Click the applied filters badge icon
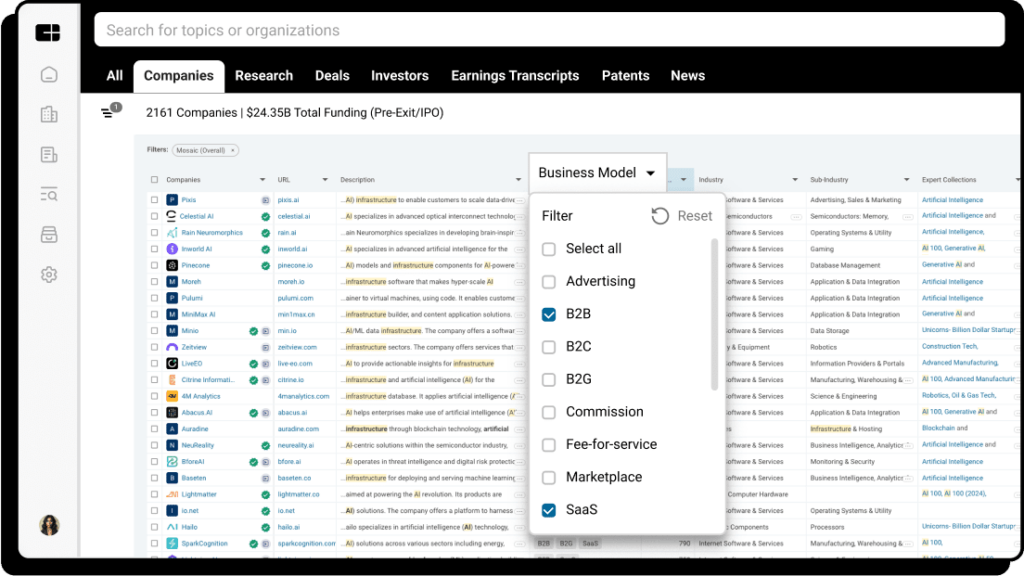1024x576 pixels. click(x=108, y=112)
